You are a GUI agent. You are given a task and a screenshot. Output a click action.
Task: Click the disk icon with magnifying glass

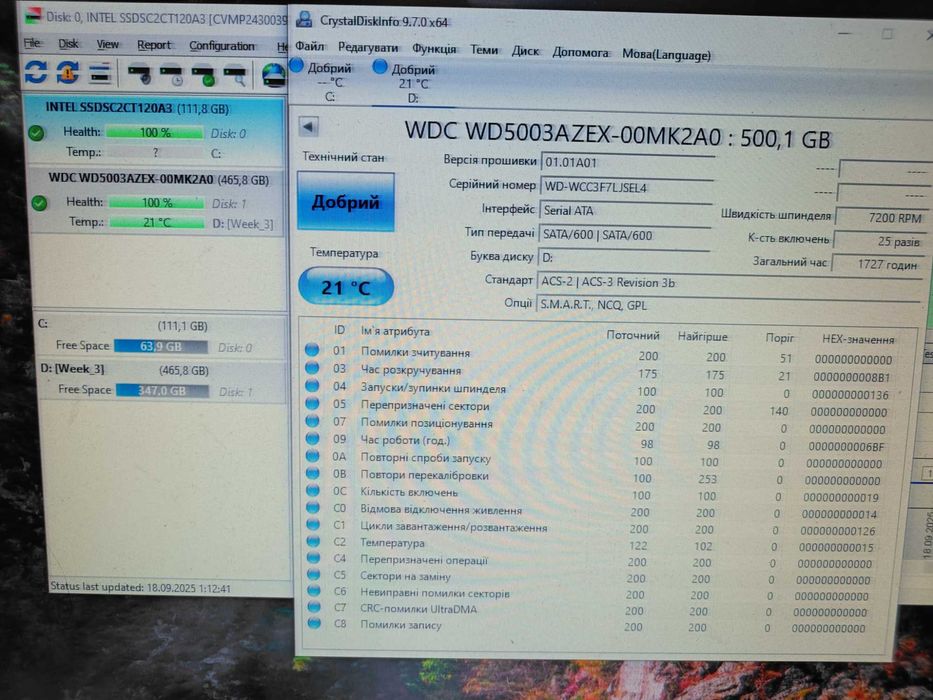(x=235, y=76)
